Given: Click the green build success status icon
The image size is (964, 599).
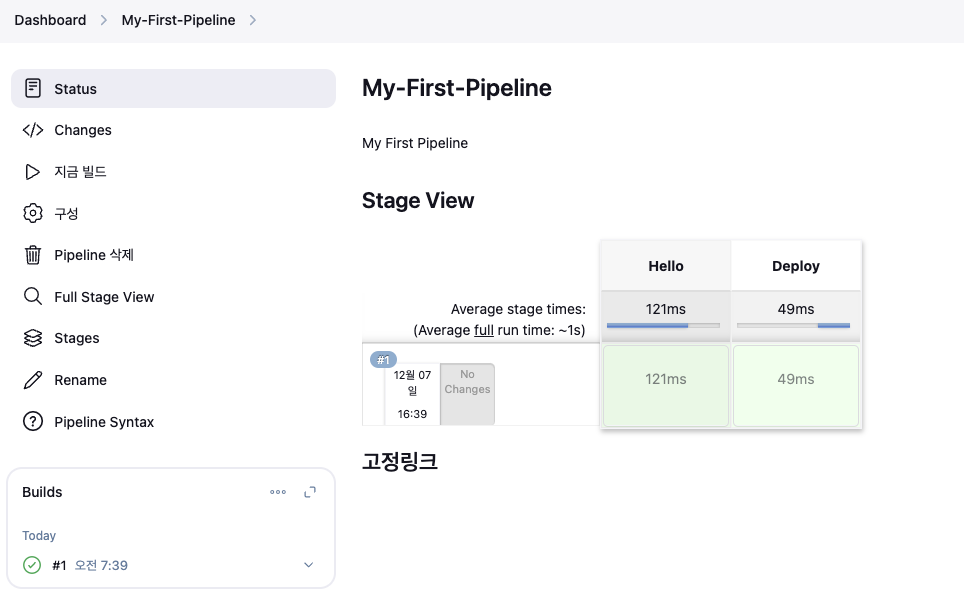Looking at the screenshot, I should (x=32, y=565).
